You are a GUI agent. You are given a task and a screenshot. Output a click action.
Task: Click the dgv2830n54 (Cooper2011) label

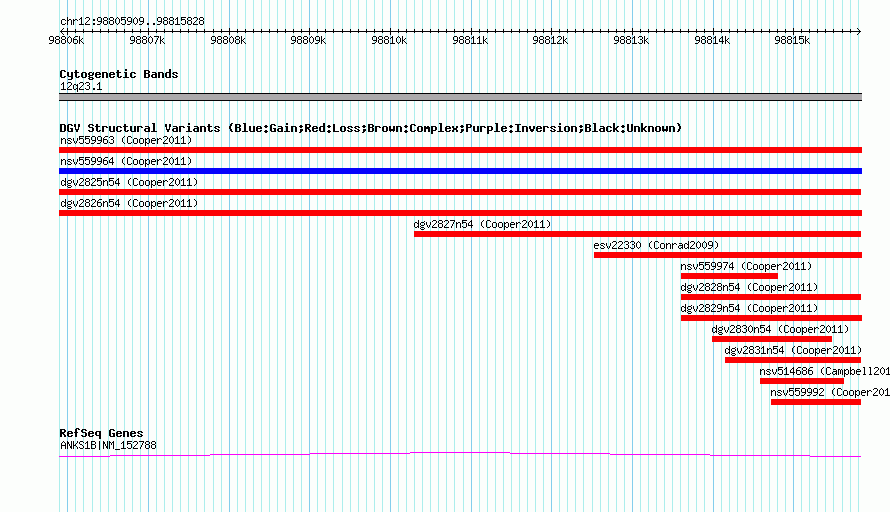click(780, 329)
